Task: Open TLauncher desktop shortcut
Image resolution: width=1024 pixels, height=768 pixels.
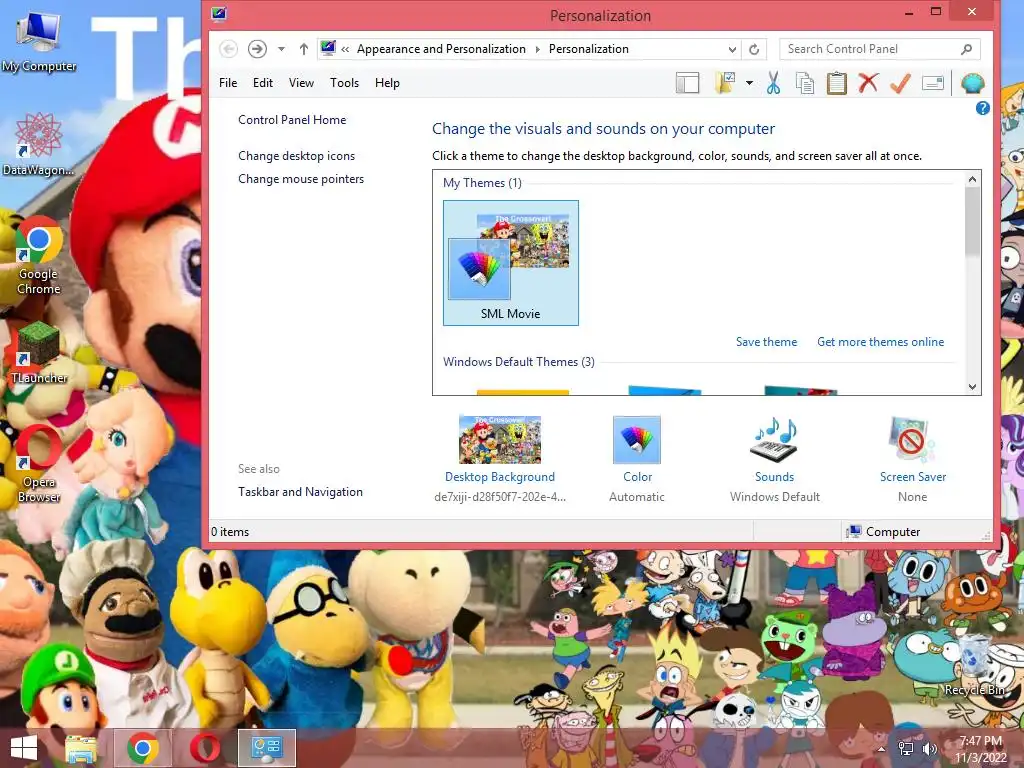Action: coord(39,353)
